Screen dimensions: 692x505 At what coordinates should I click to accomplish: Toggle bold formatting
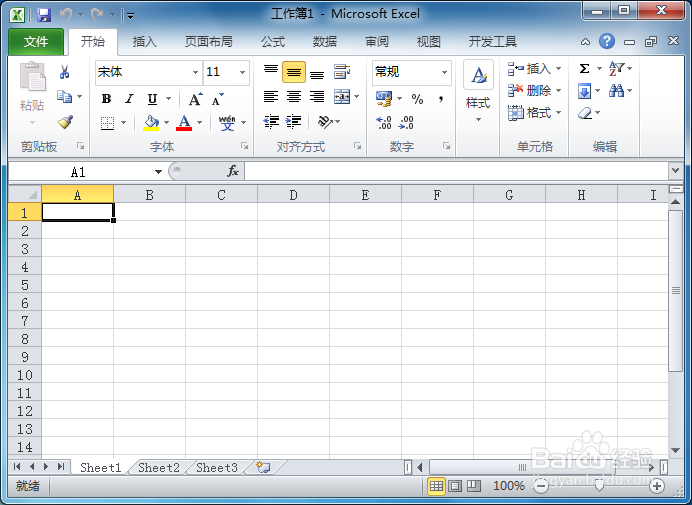pos(106,99)
